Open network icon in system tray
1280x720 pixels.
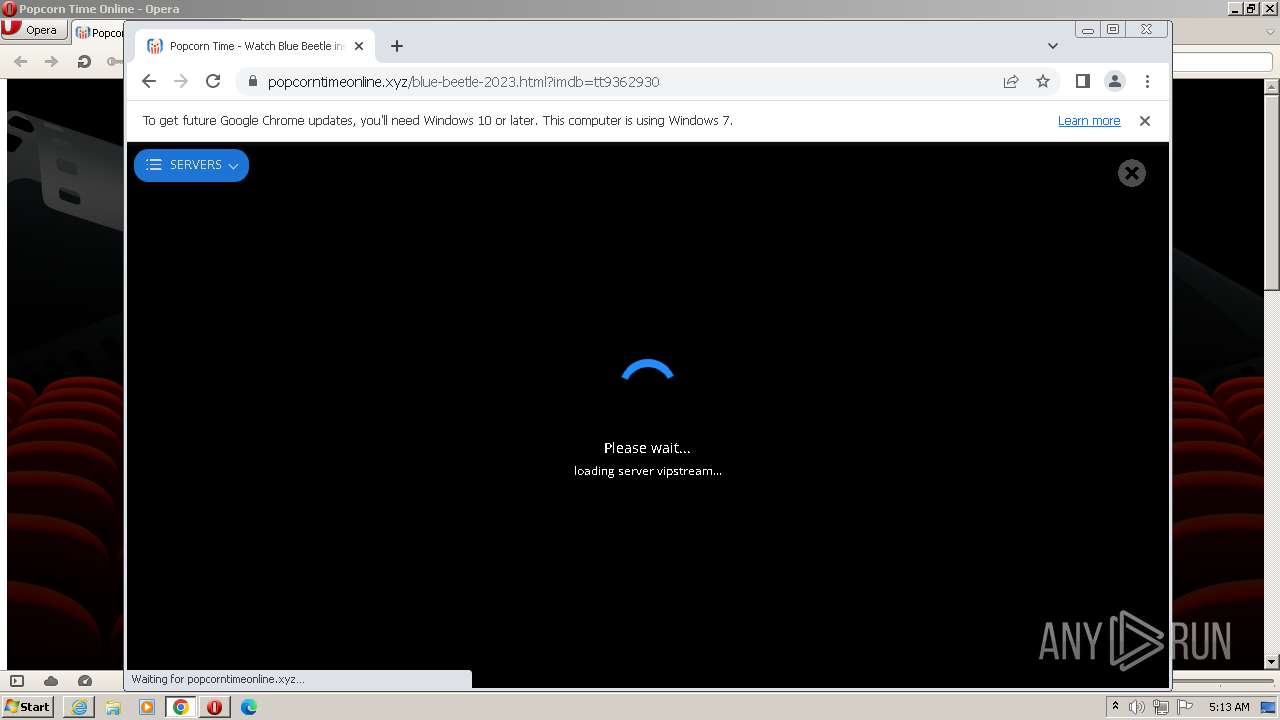[x=1161, y=707]
